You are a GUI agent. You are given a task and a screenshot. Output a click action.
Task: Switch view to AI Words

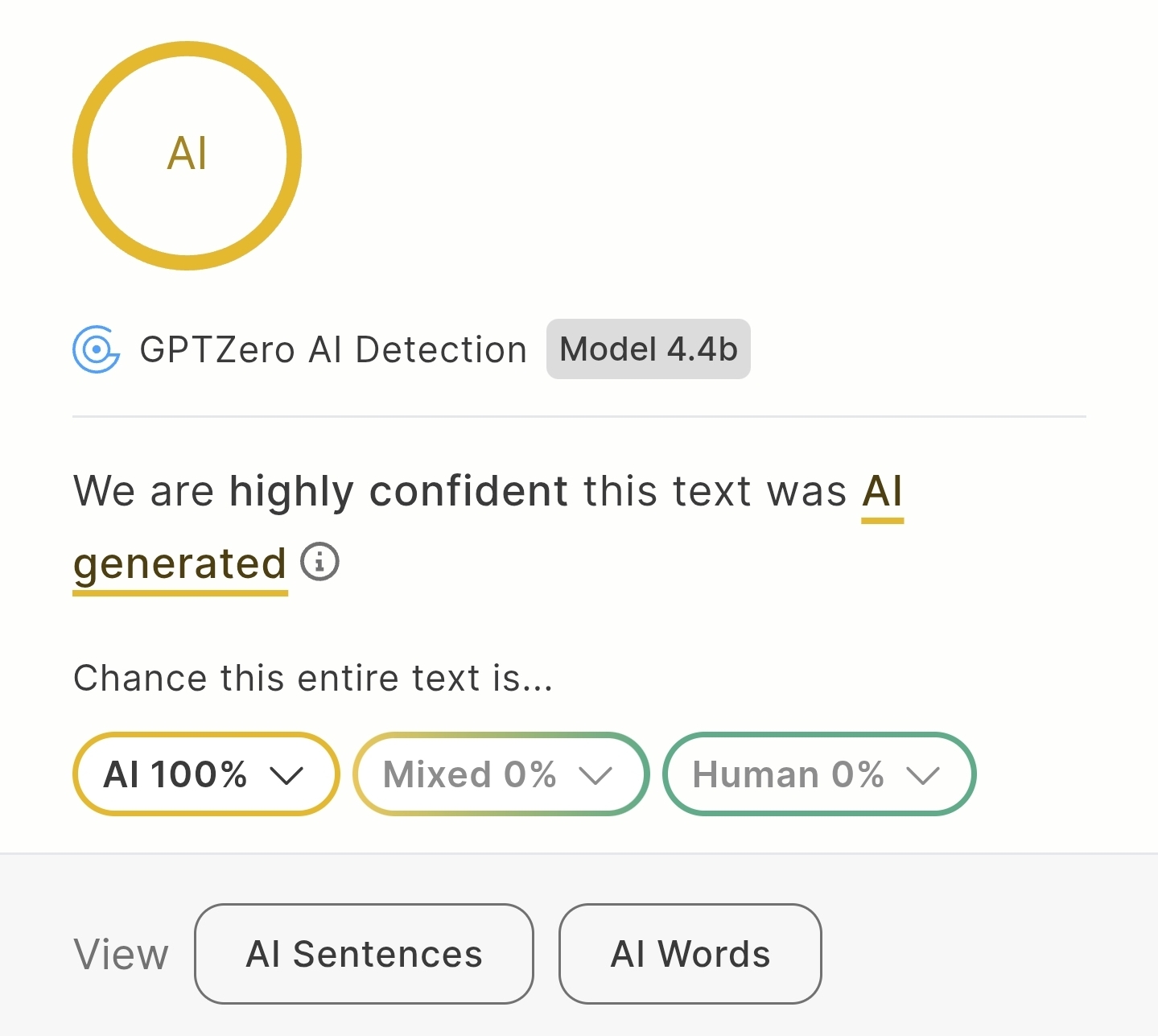coord(690,954)
